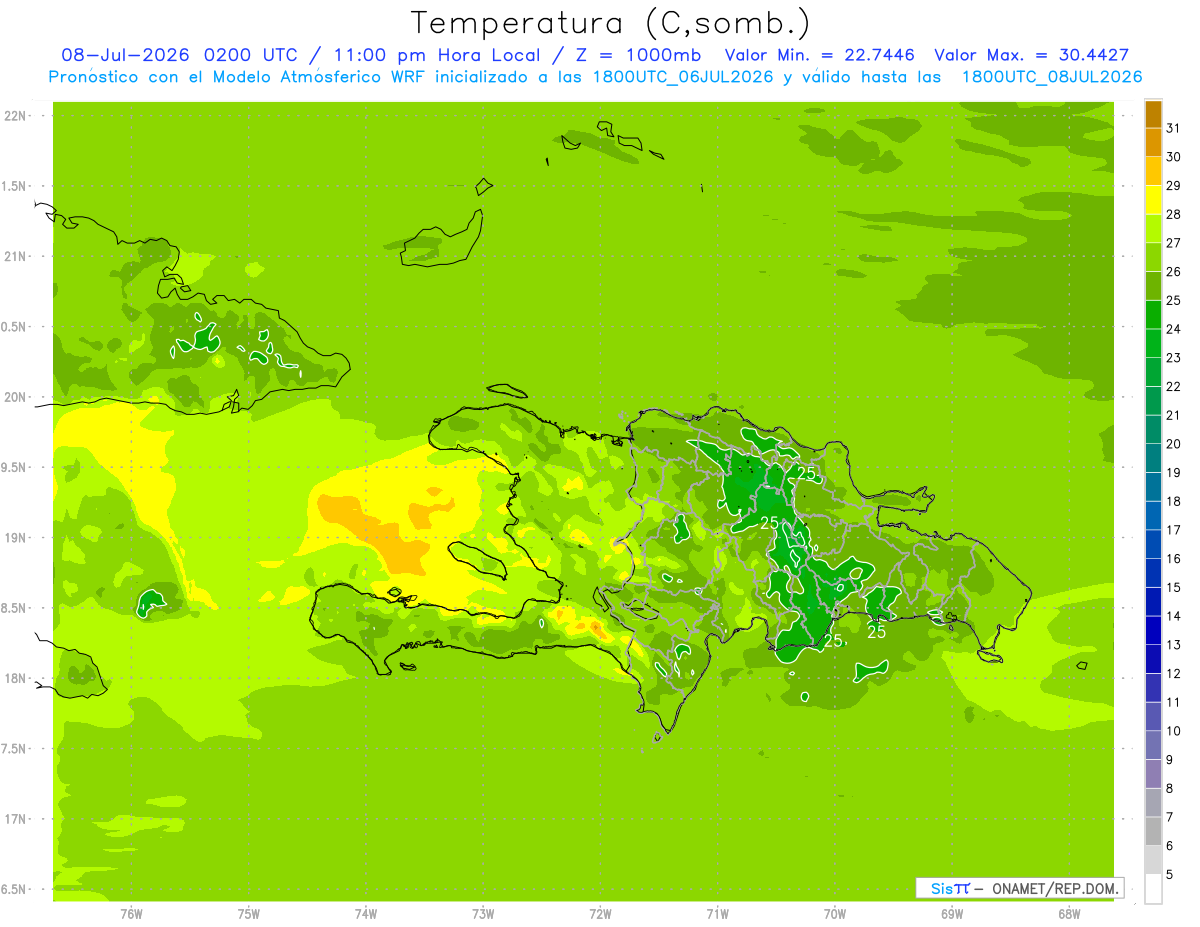Click the 22N latitude label
Viewport: 1200px width, 927px height.
[x=16, y=116]
